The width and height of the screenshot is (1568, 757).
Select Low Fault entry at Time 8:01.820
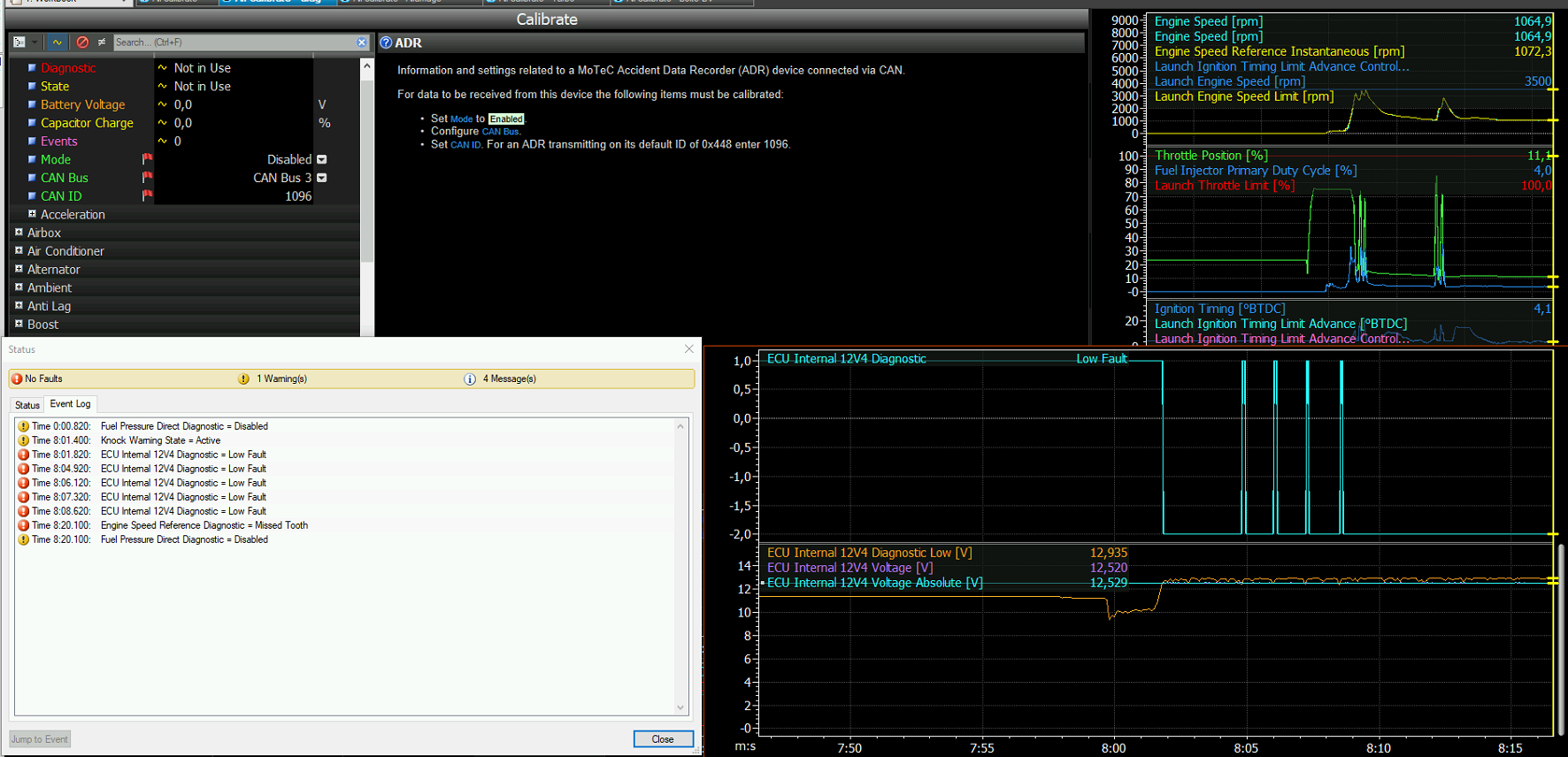click(x=343, y=455)
